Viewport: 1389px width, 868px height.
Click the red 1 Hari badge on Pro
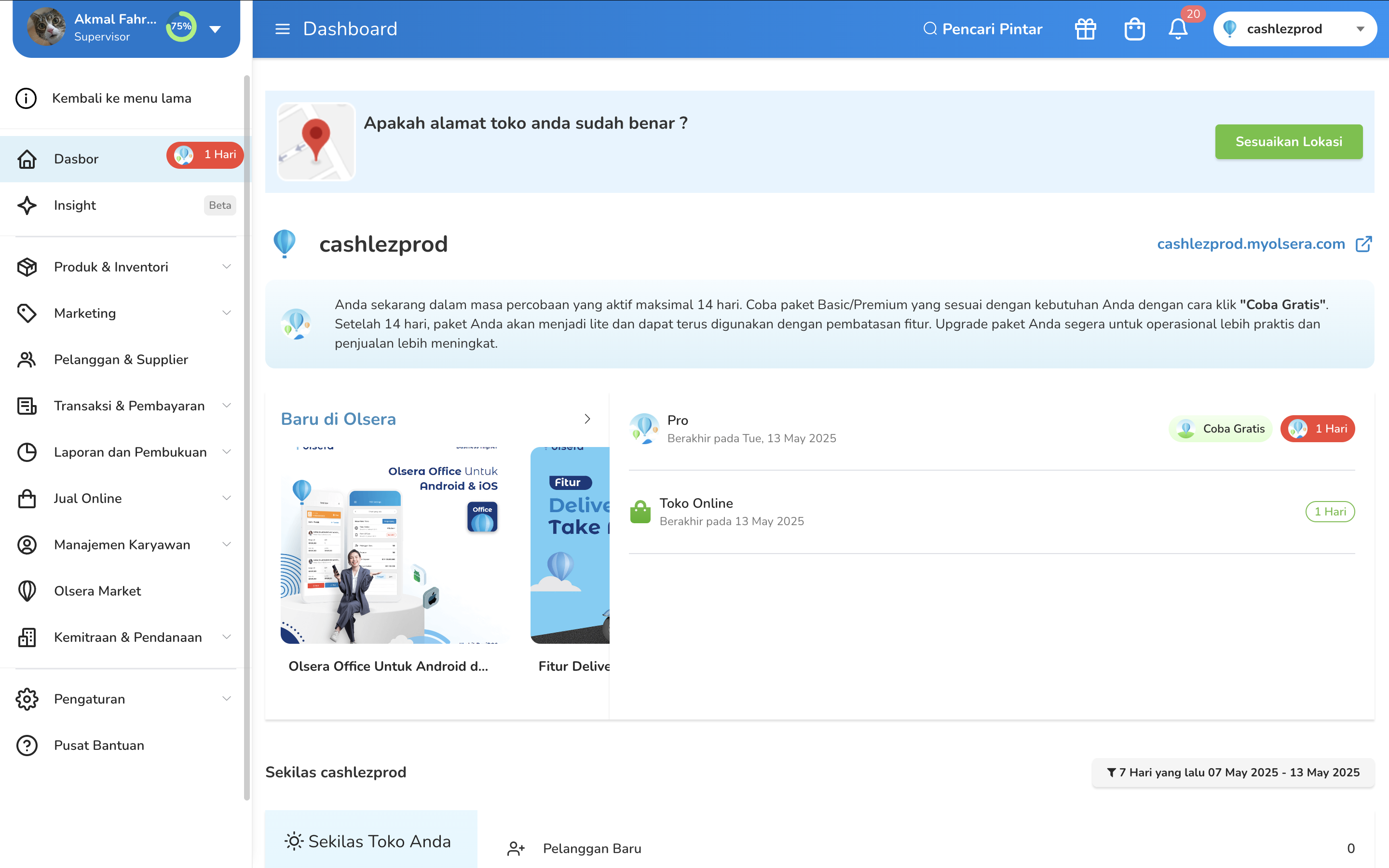pyautogui.click(x=1317, y=429)
